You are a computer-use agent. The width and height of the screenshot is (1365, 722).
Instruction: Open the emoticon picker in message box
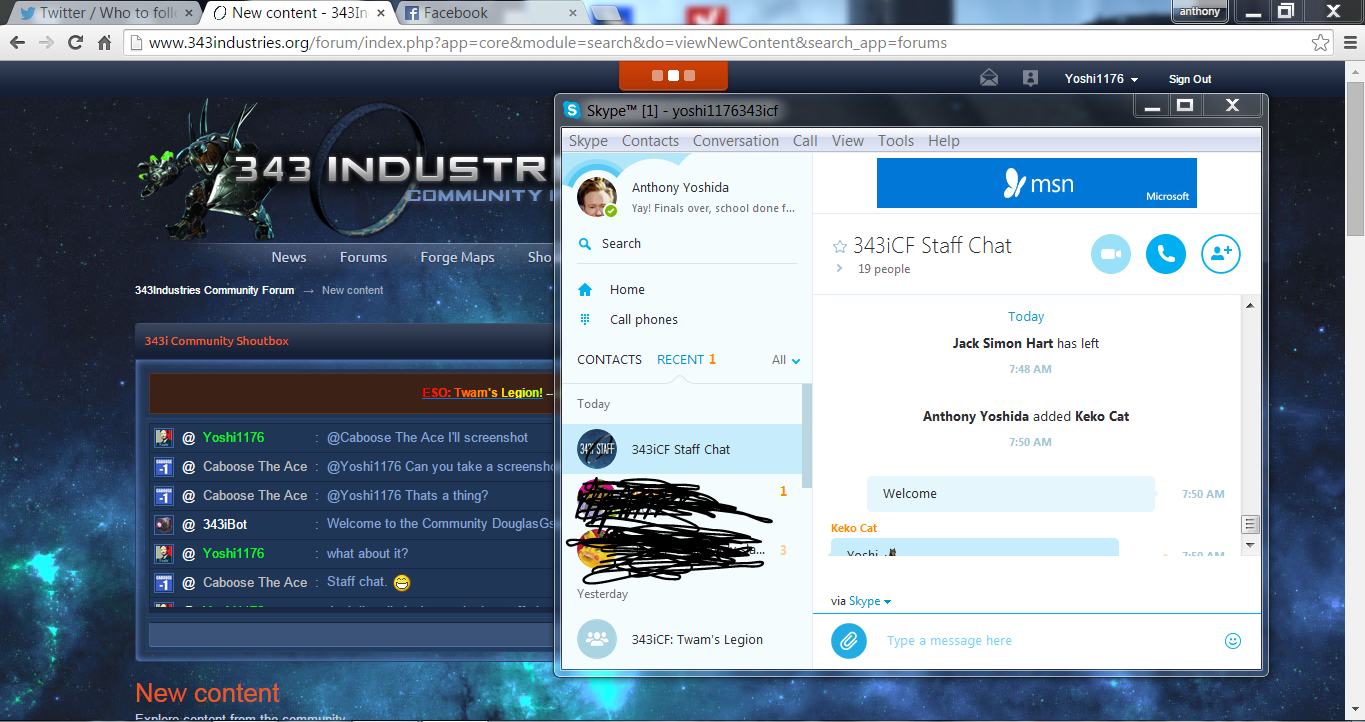point(1233,641)
